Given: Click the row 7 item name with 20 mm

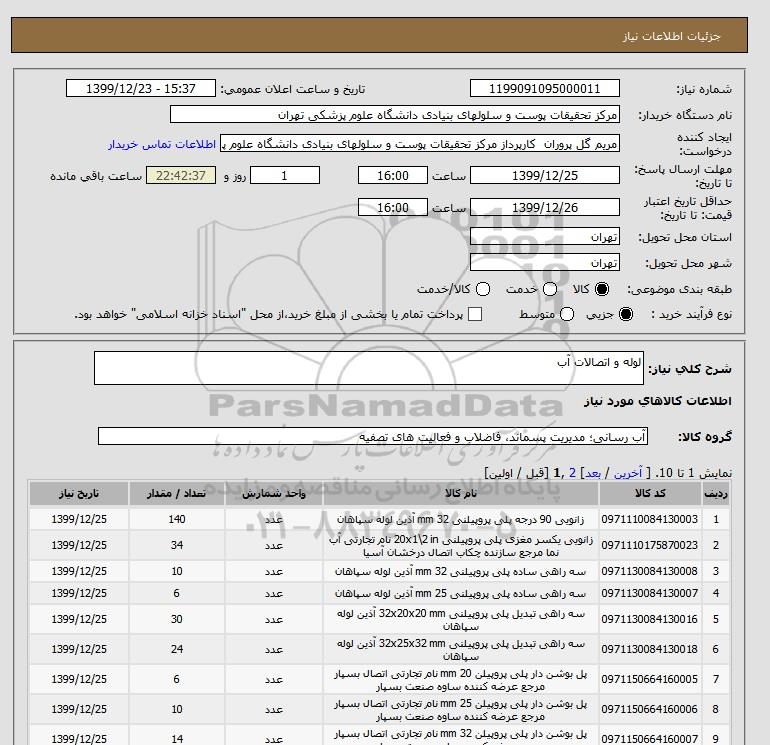Looking at the screenshot, I should point(461,680).
